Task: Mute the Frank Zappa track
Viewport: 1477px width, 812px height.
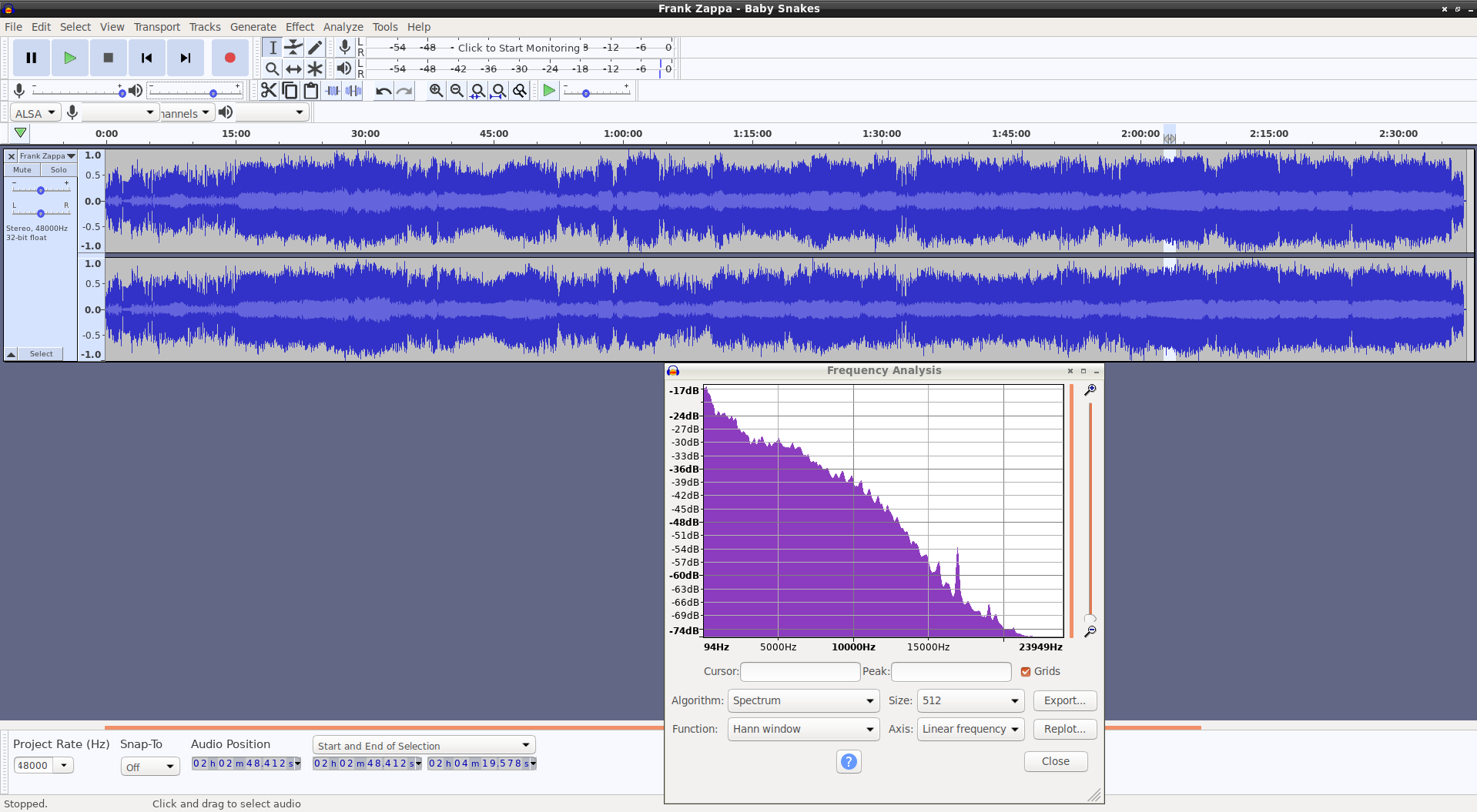Action: coord(22,170)
